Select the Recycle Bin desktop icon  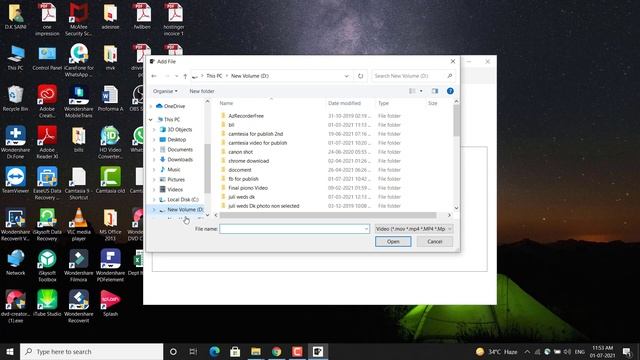click(x=16, y=98)
